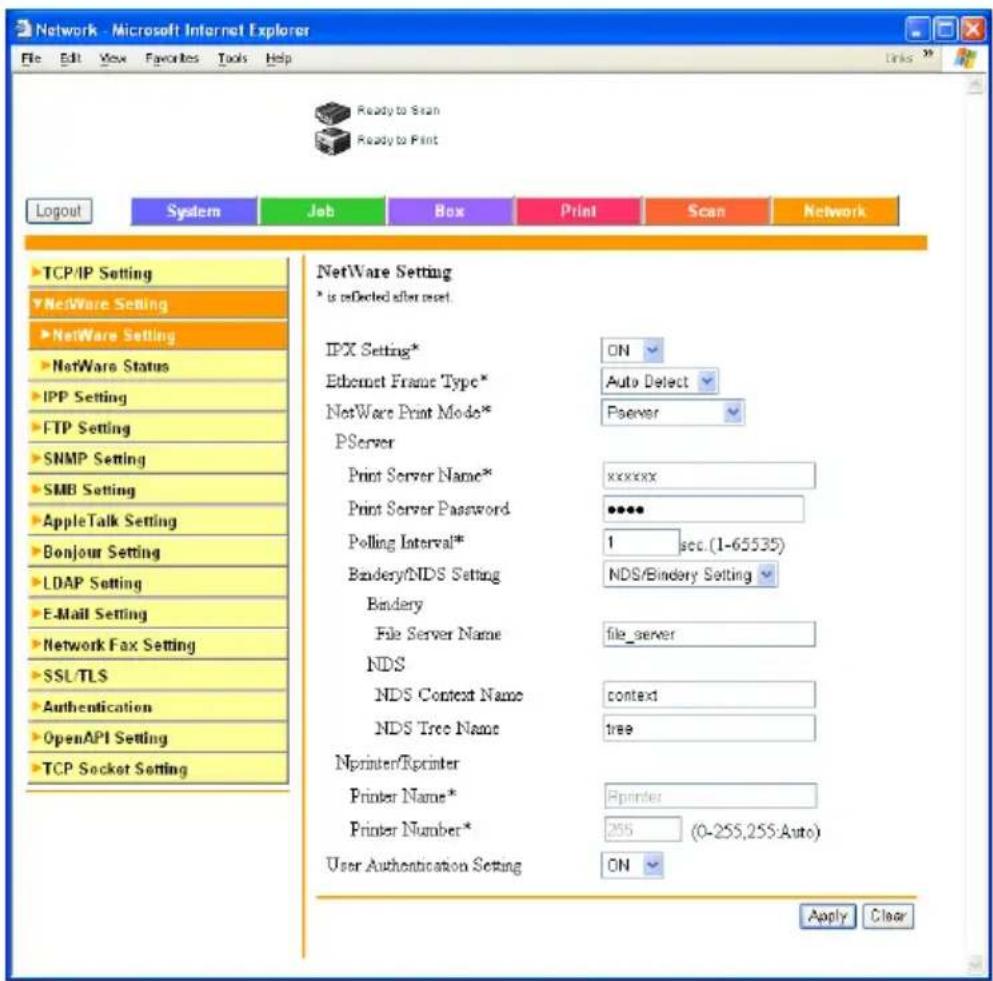Open OpenAPI Setting in sidebar
Screen dimensions: 993x981
[x=158, y=738]
